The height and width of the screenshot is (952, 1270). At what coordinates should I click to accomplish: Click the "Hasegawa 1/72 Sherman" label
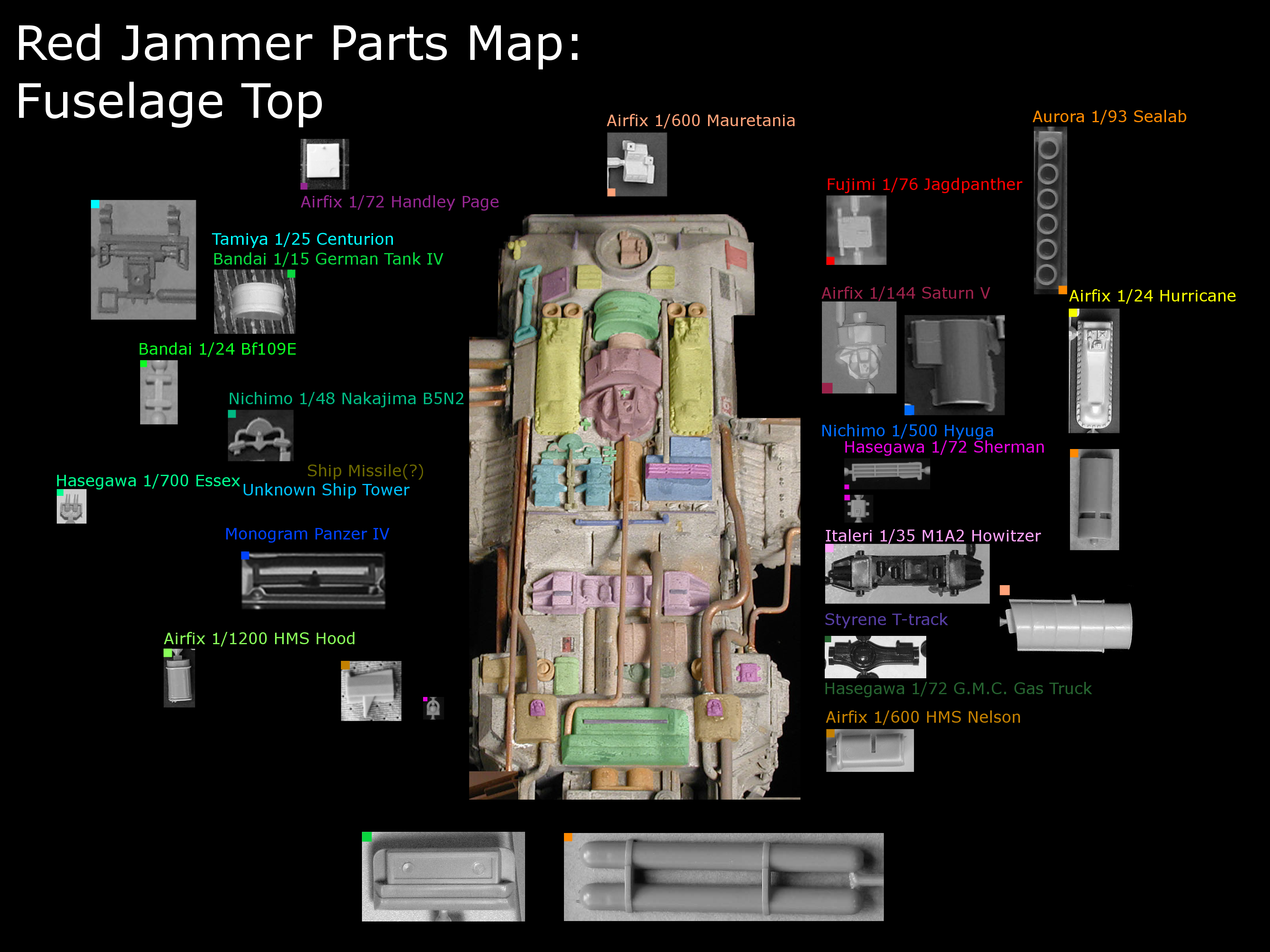pyautogui.click(x=944, y=447)
